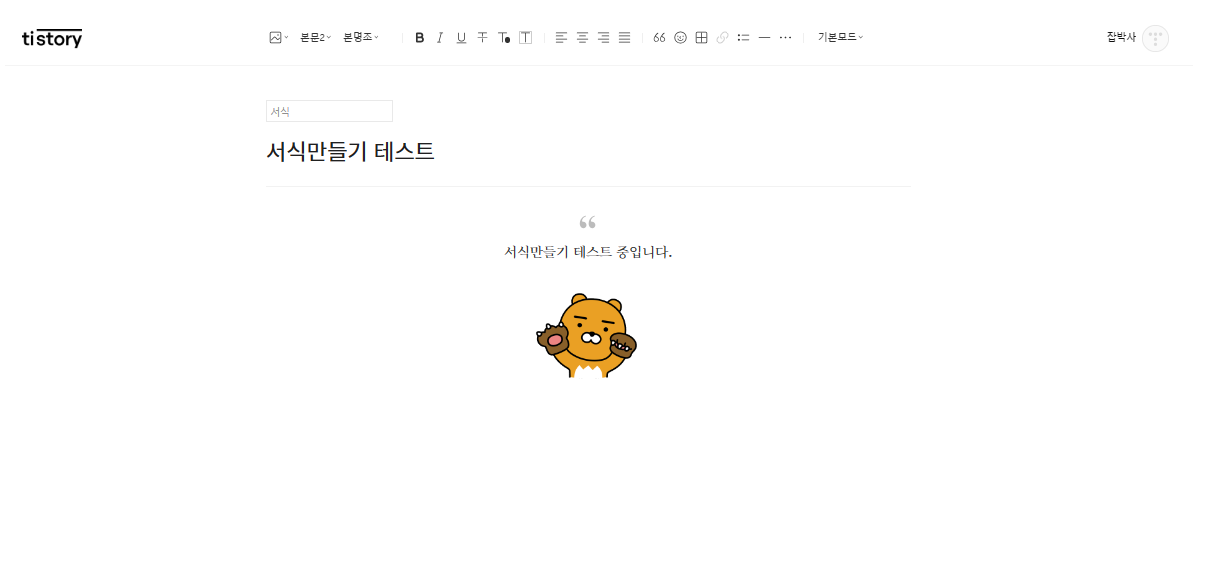This screenshot has height=574, width=1207.
Task: Insert a blockquote with the quote icon
Action: coord(659,38)
